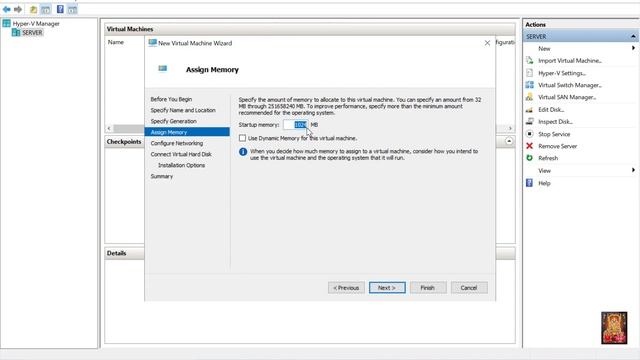640x360 pixels.
Task: Collapse the Checkpoints panel chevron
Action: [x=509, y=141]
